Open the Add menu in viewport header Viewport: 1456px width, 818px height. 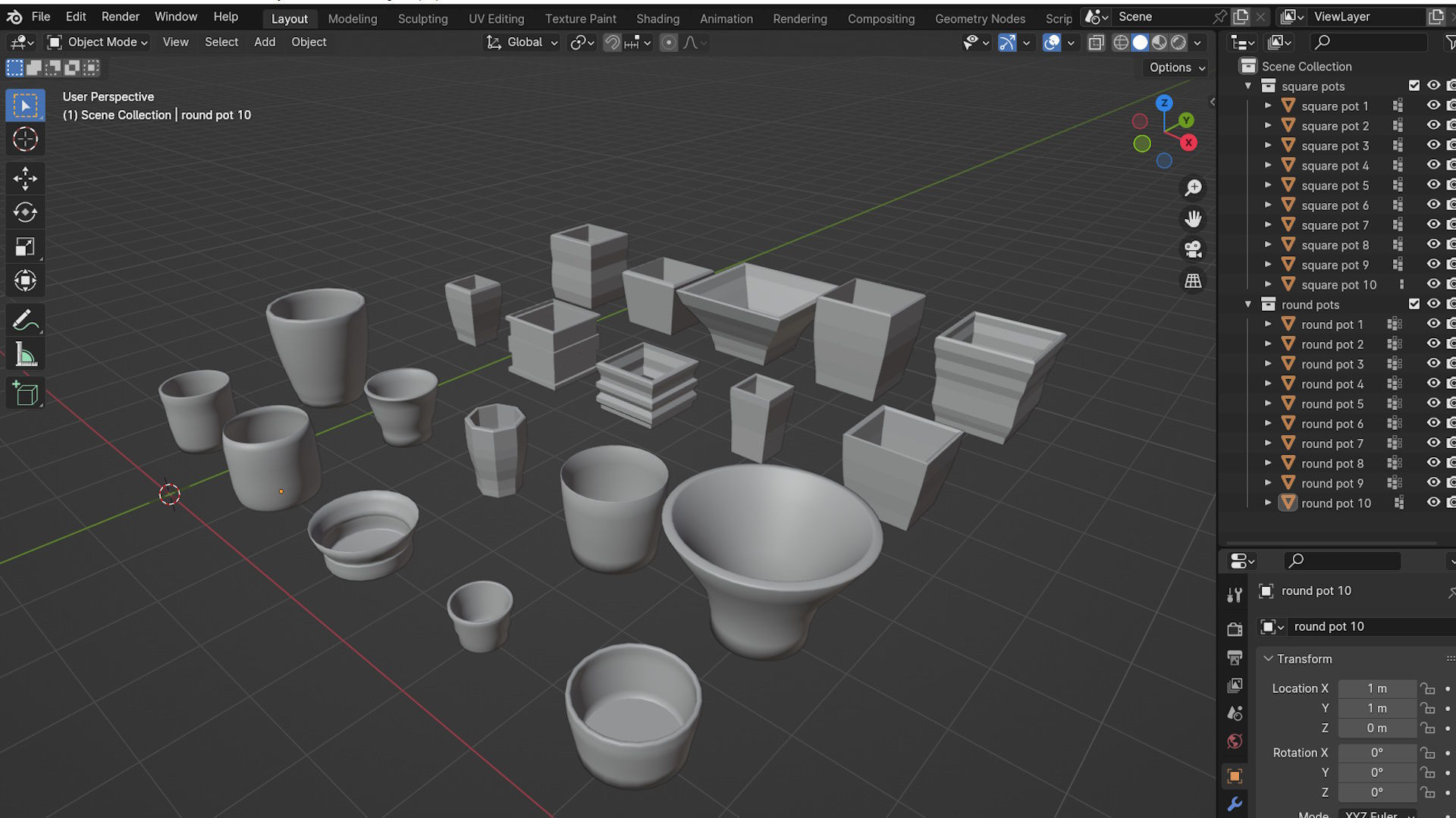pyautogui.click(x=265, y=42)
